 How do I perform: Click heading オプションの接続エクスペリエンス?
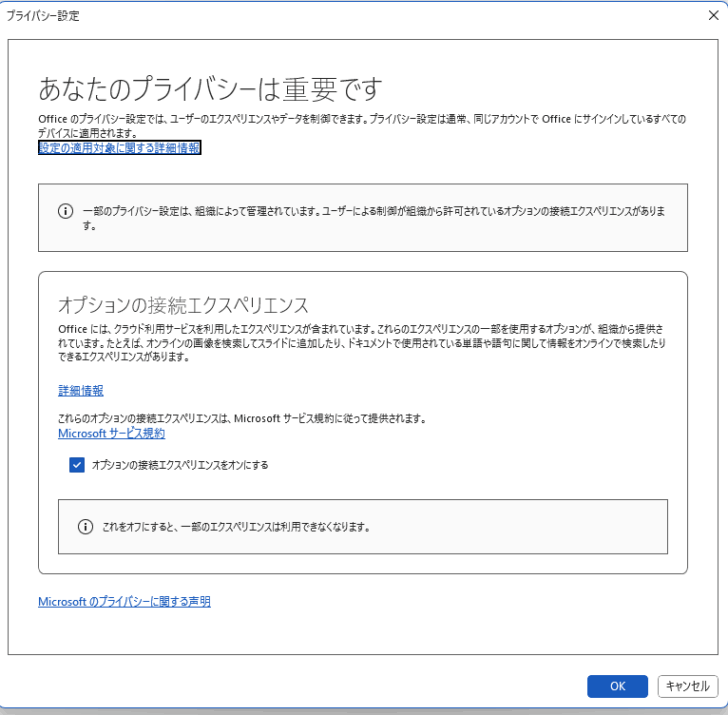[x=183, y=305]
